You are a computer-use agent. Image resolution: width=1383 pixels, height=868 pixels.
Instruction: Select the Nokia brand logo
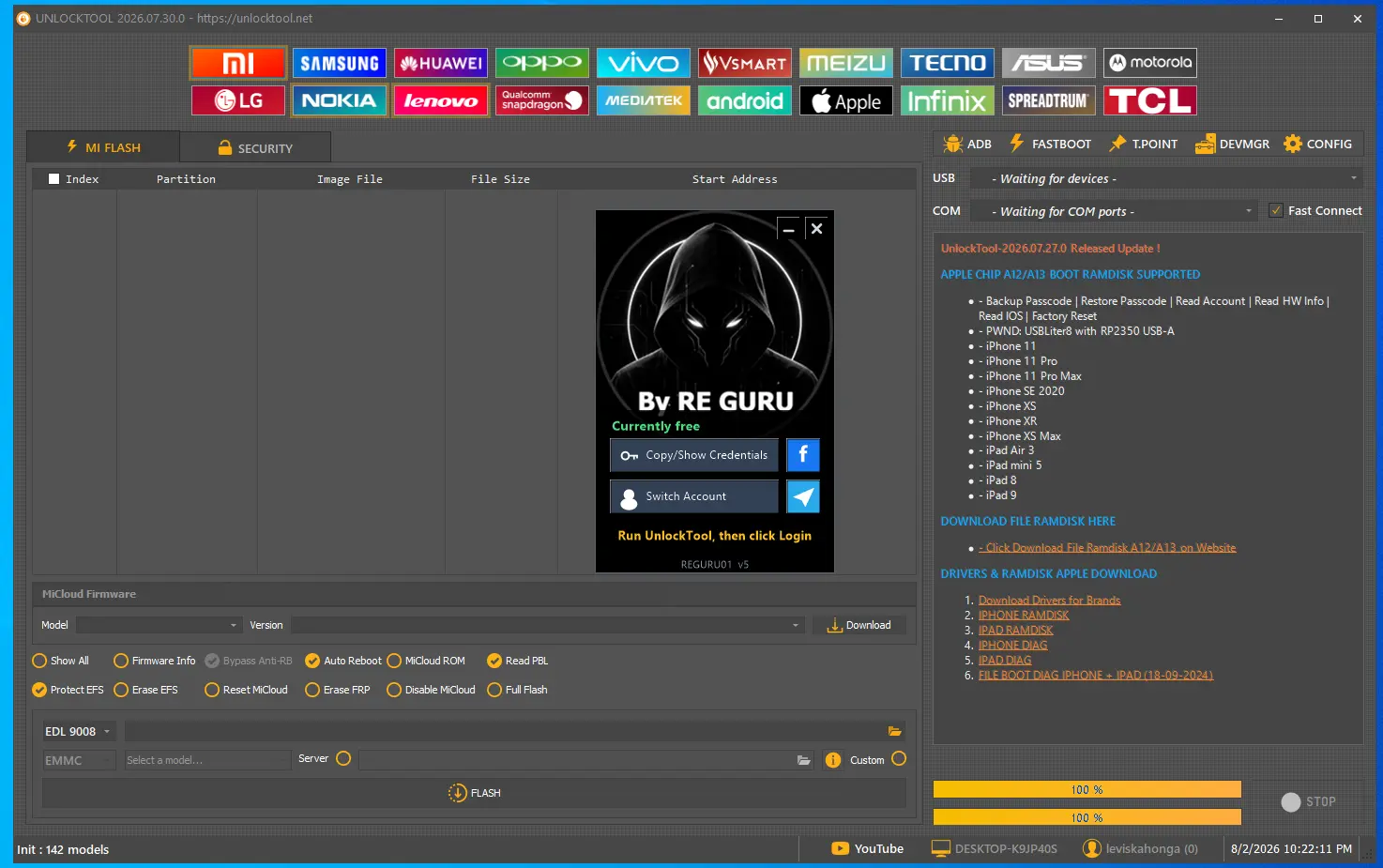[x=340, y=100]
